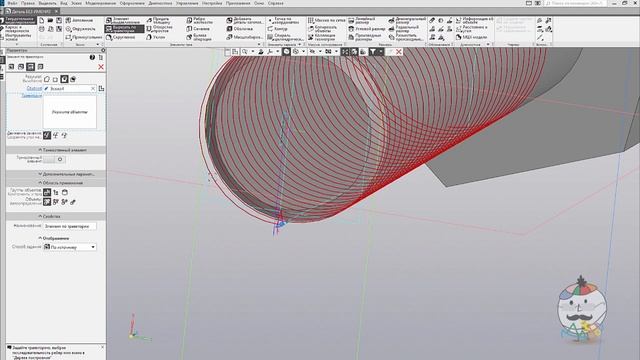Clear the Эскиз4 section field
The image size is (640, 360).
click(x=93, y=89)
